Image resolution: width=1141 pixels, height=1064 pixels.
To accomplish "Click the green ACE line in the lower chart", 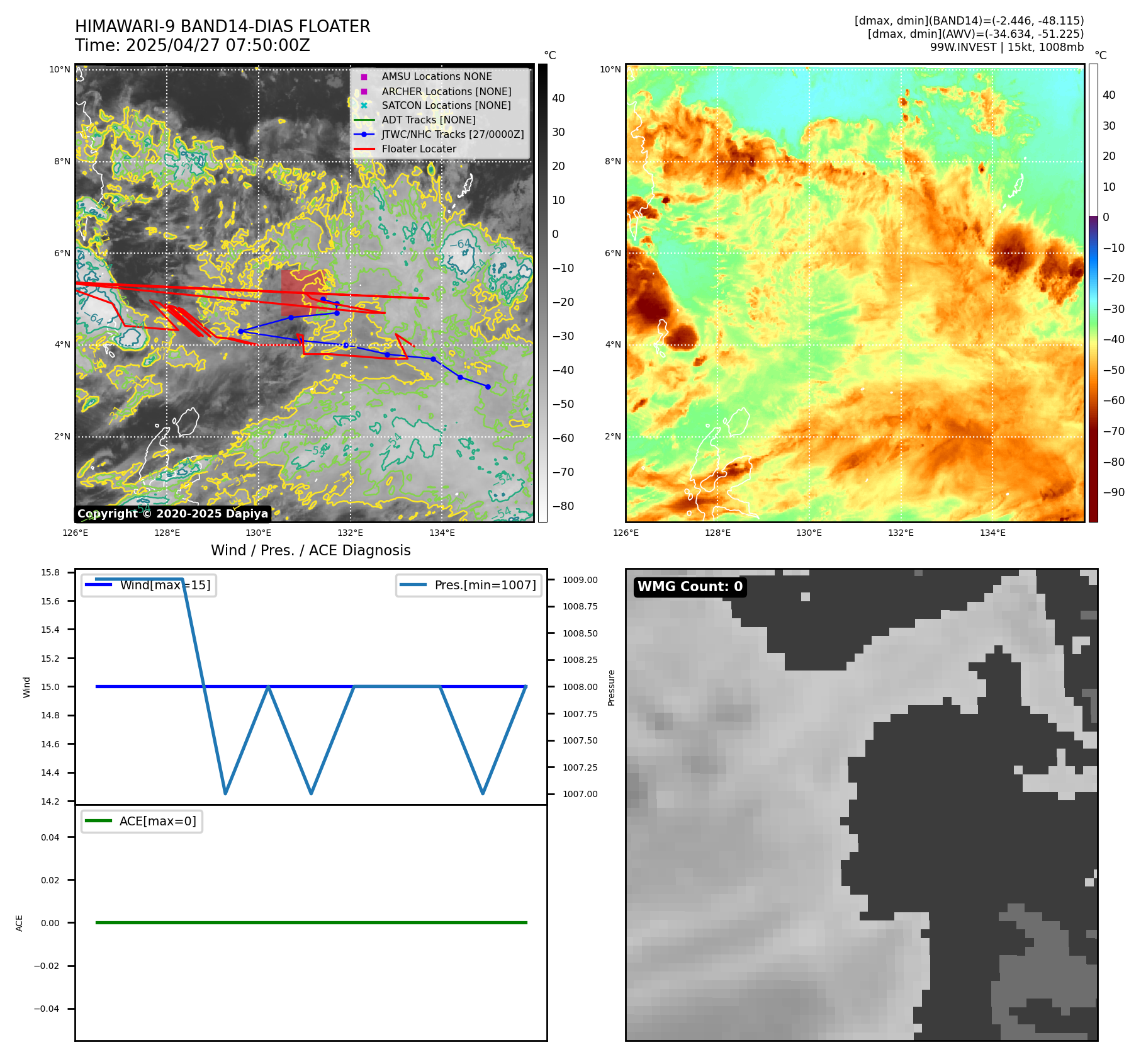I will (x=311, y=923).
